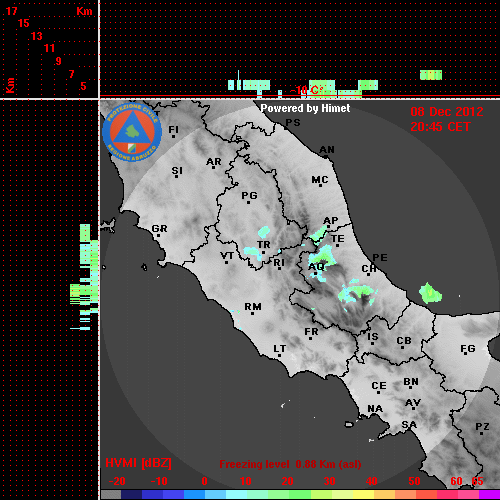
Task: Click the CB city label
Action: tap(404, 341)
